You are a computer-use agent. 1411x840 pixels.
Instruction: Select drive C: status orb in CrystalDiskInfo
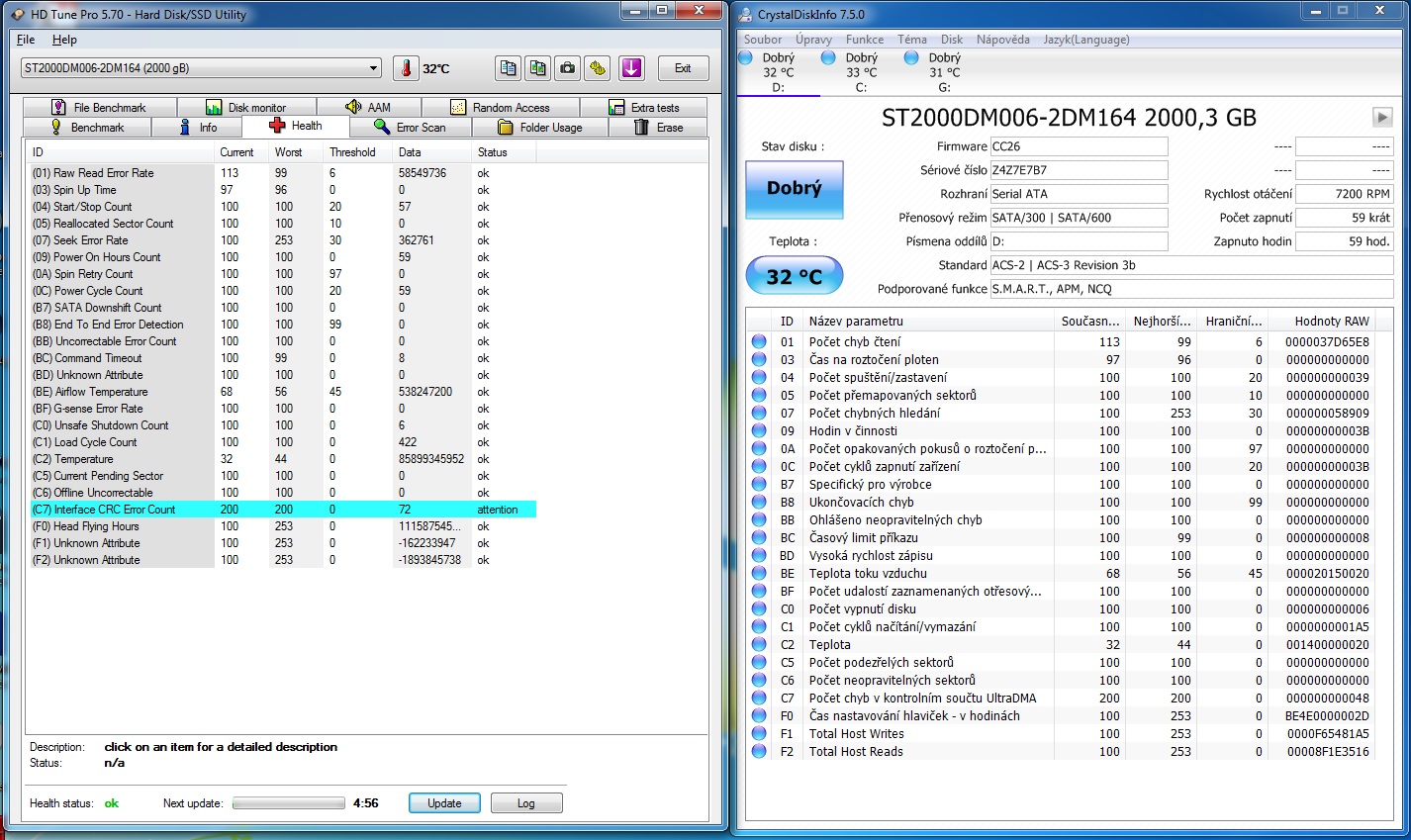coord(829,58)
